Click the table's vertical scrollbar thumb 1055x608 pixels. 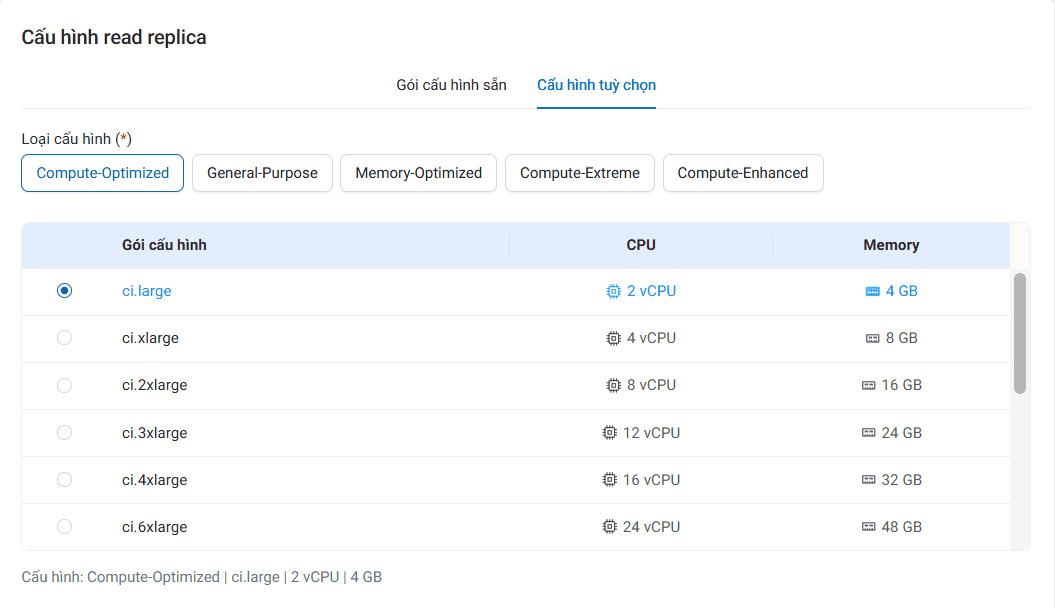click(x=1020, y=333)
